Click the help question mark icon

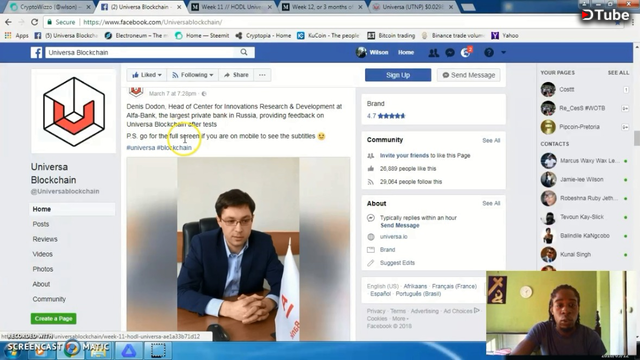[489, 53]
